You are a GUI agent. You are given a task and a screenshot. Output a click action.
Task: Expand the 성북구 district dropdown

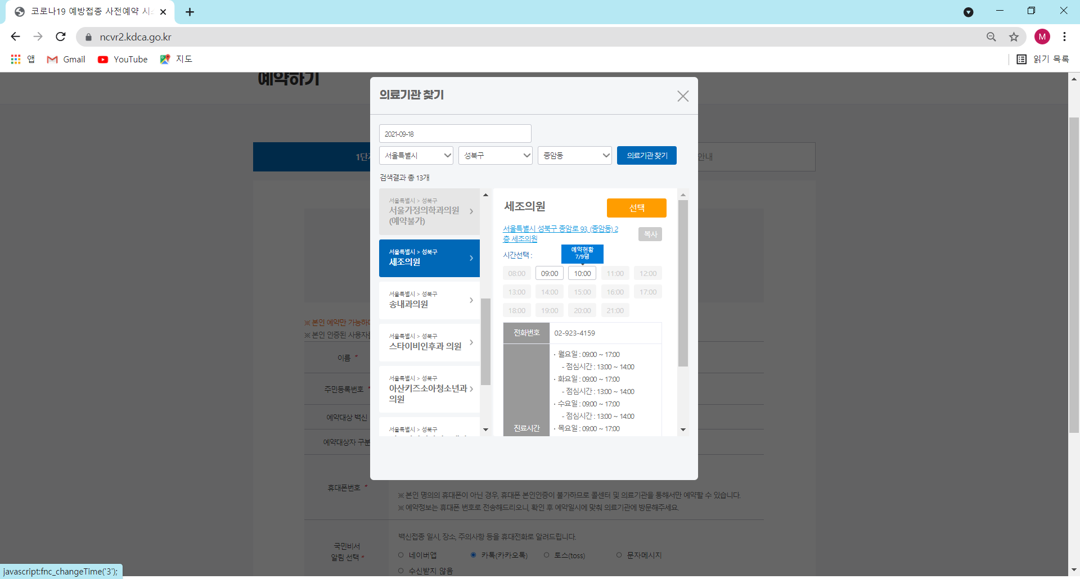coord(495,156)
